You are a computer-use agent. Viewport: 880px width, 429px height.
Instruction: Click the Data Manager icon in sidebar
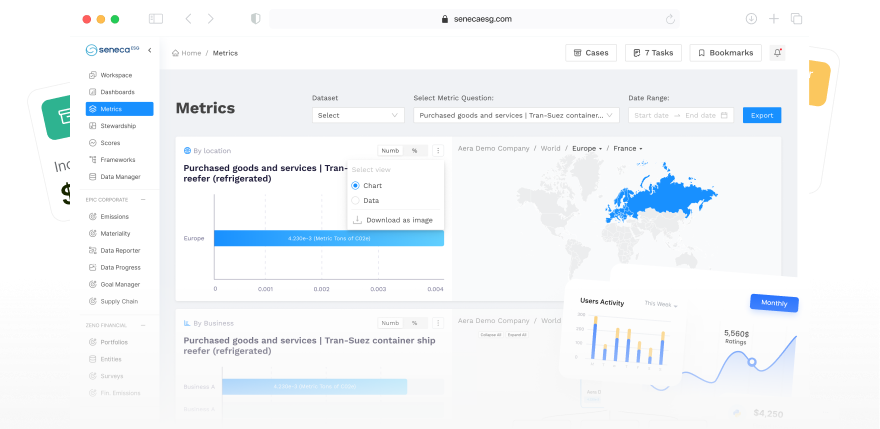pyautogui.click(x=93, y=177)
